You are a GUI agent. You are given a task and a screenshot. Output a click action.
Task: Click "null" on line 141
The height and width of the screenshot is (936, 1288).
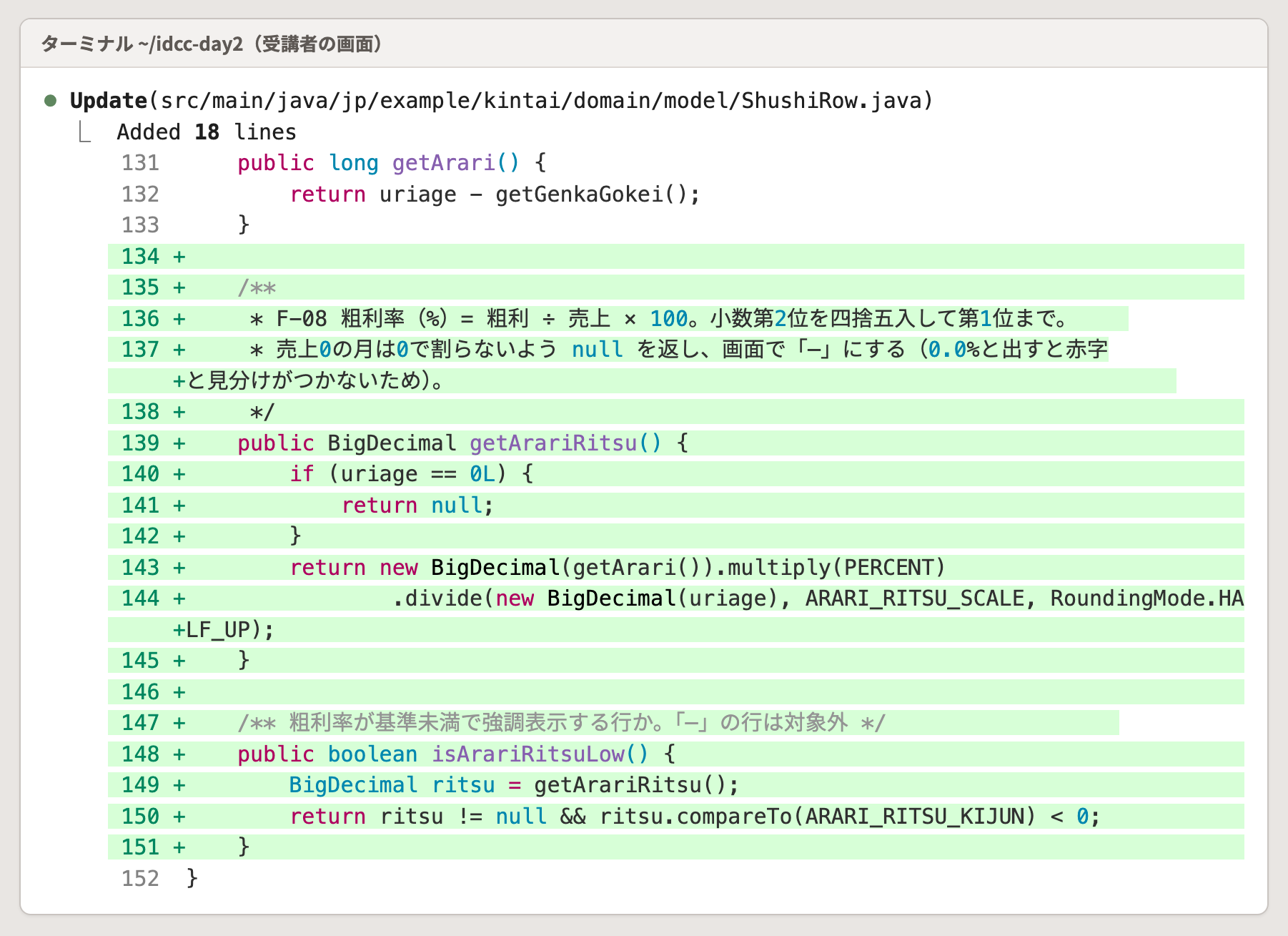457,506
